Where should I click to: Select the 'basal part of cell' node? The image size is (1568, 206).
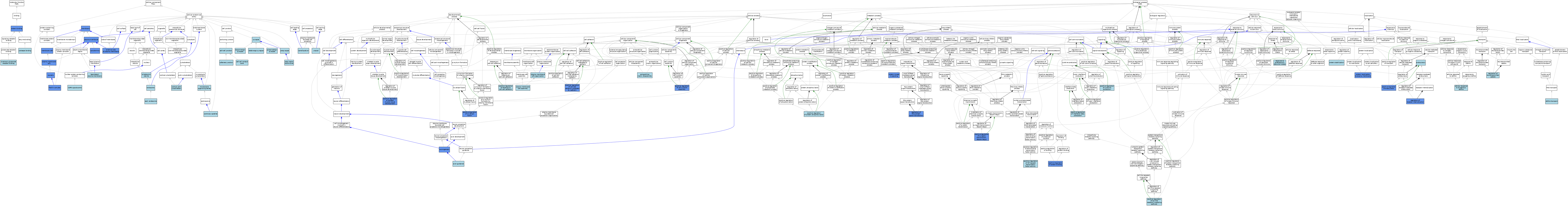point(135,29)
